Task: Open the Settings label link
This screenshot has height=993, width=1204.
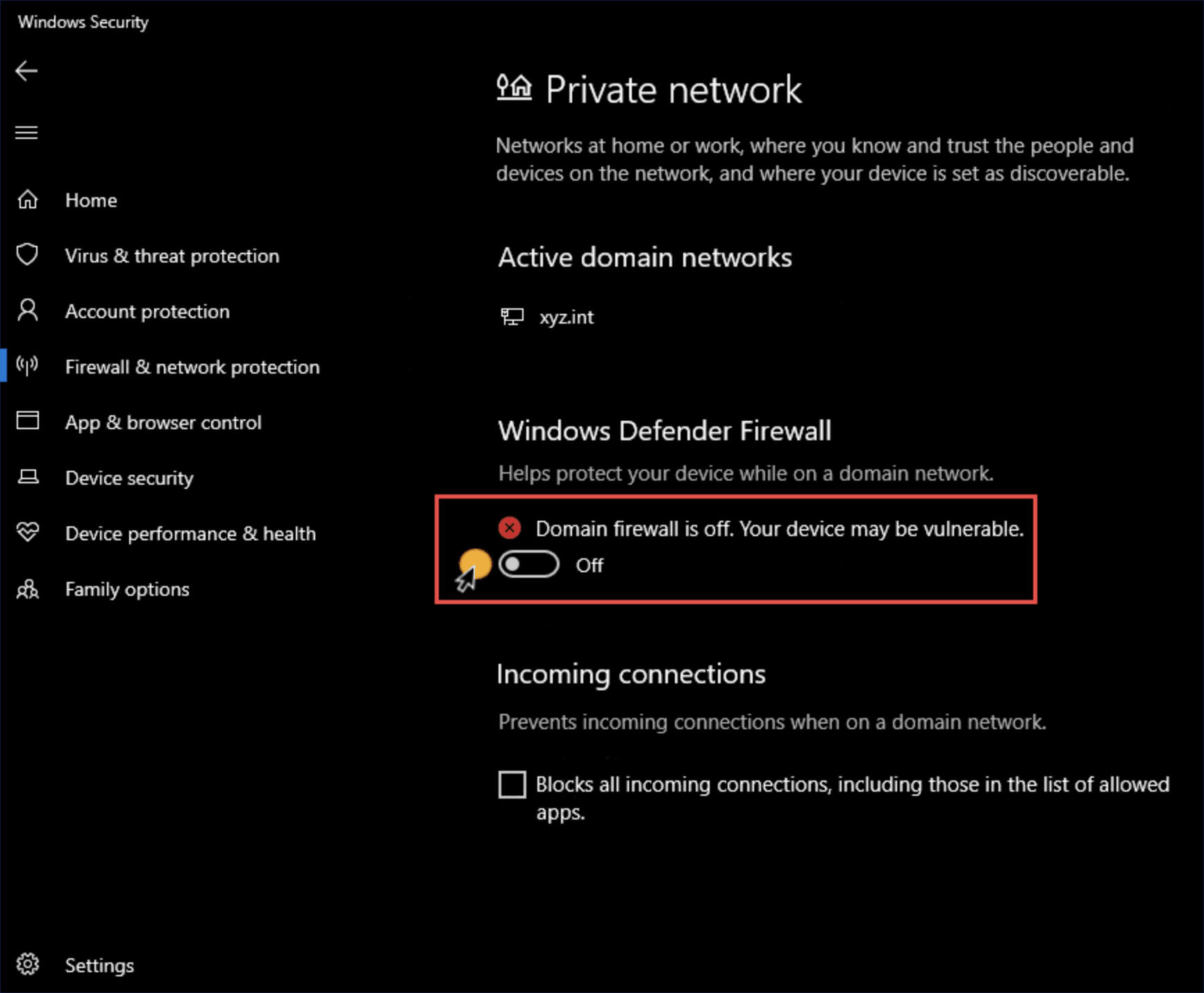Action: click(99, 965)
